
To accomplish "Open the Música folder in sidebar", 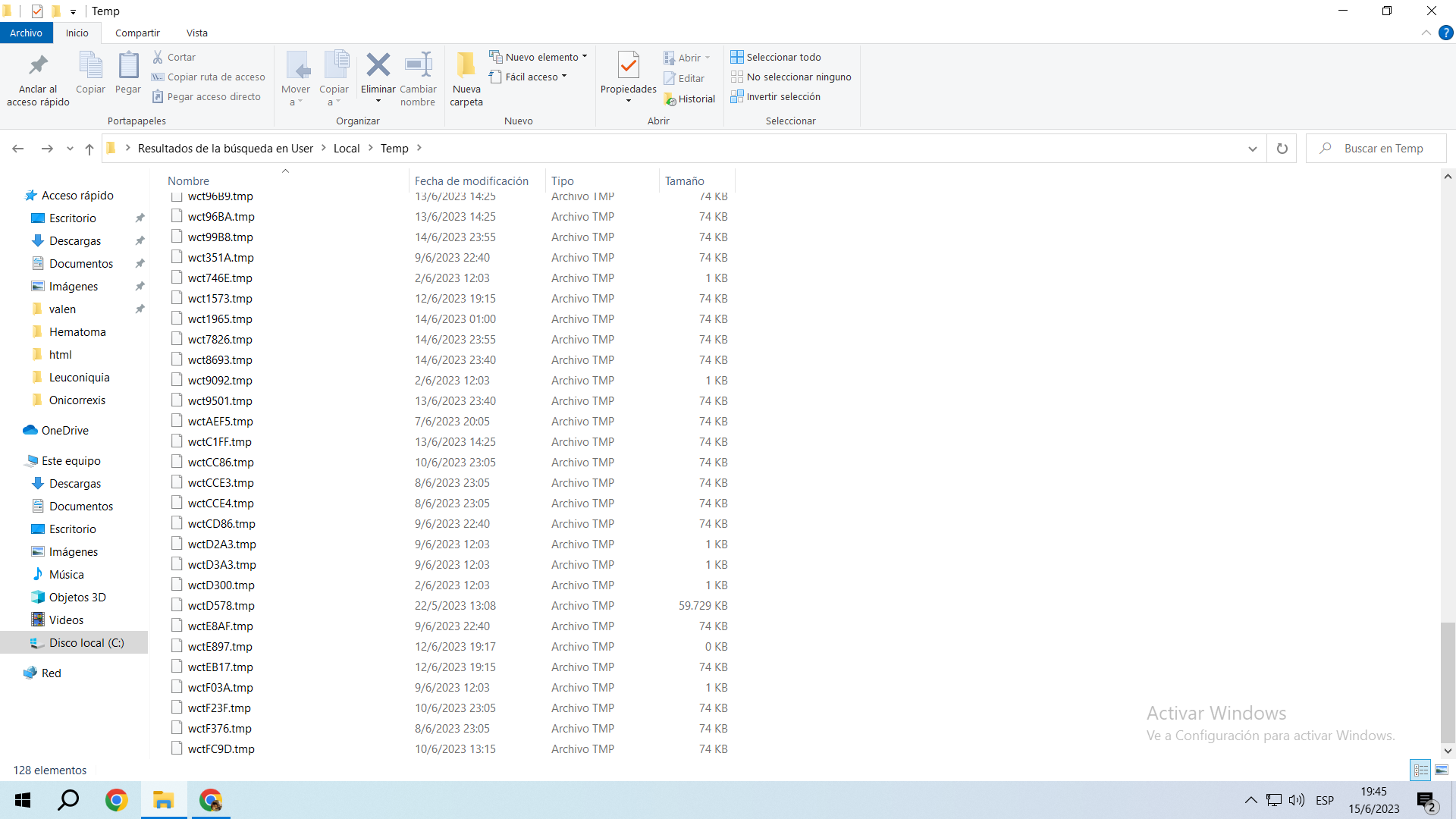I will (66, 574).
